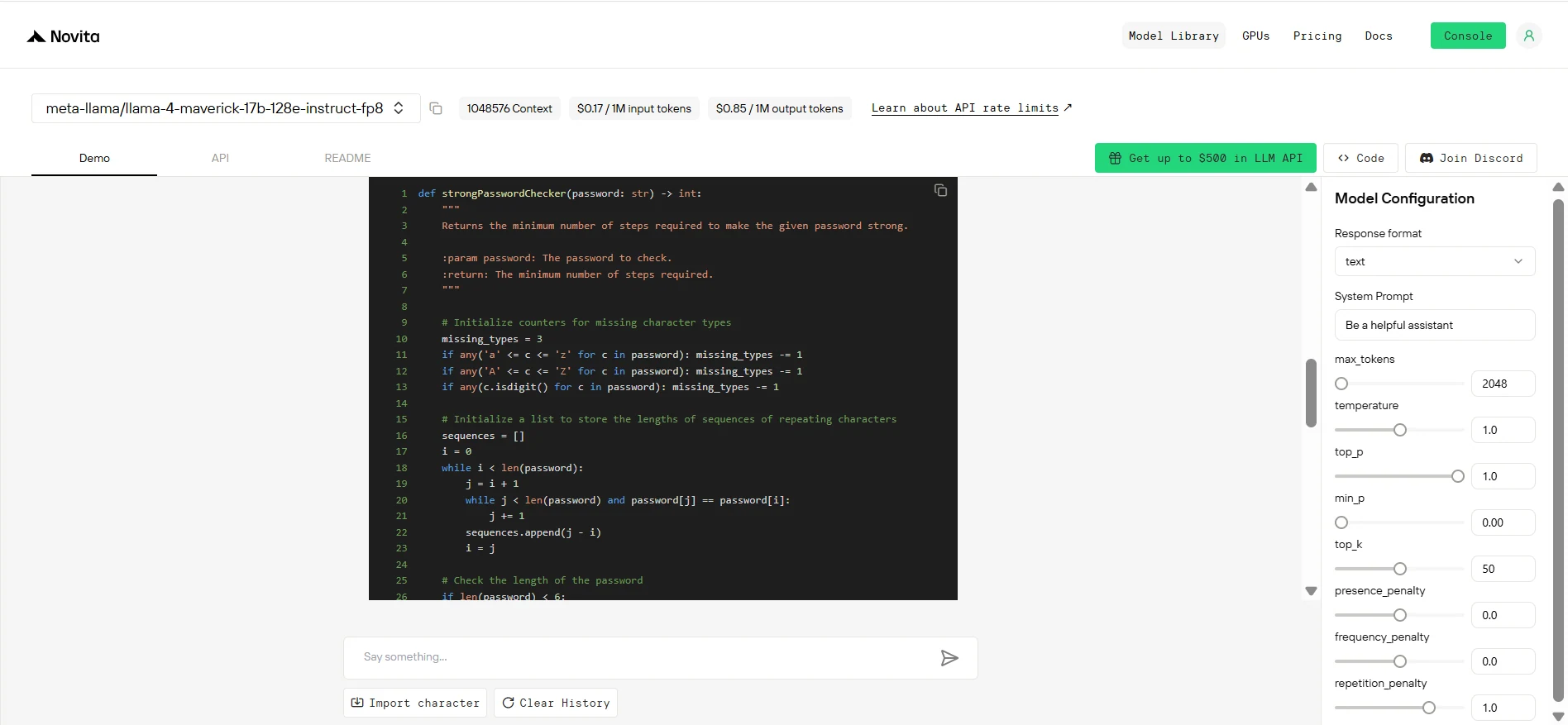Open the GPUs menu item
Viewport: 1568px width, 725px height.
pos(1255,36)
